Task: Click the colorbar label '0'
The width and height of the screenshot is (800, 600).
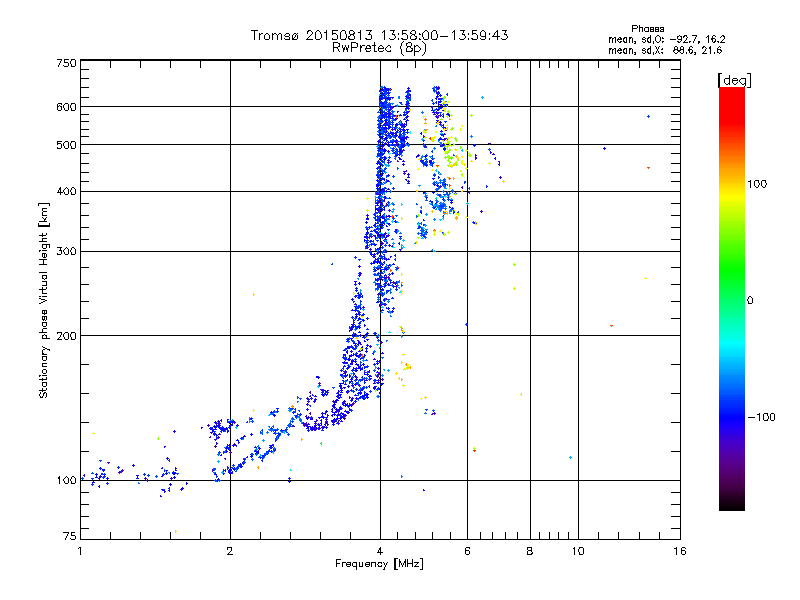Action: [x=750, y=301]
